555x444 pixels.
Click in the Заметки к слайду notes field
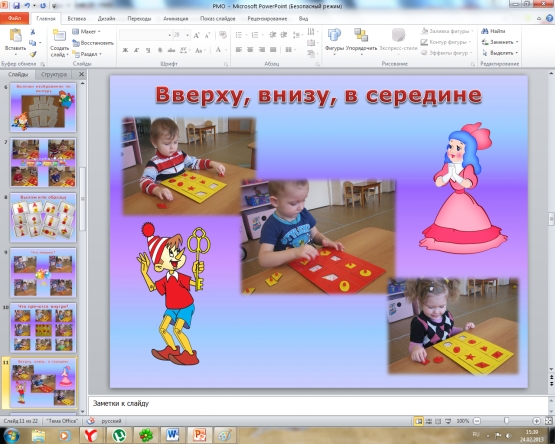tap(318, 405)
